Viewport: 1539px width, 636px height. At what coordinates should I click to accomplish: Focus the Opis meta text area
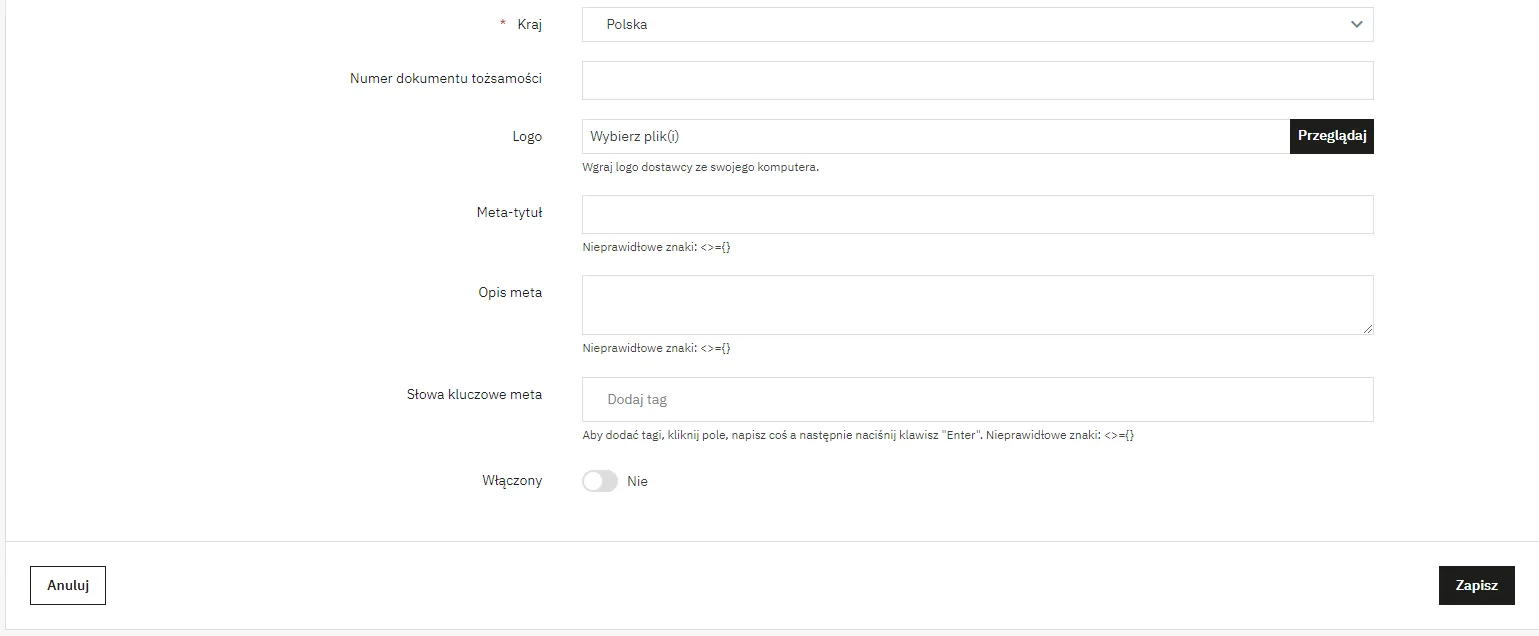(x=977, y=304)
